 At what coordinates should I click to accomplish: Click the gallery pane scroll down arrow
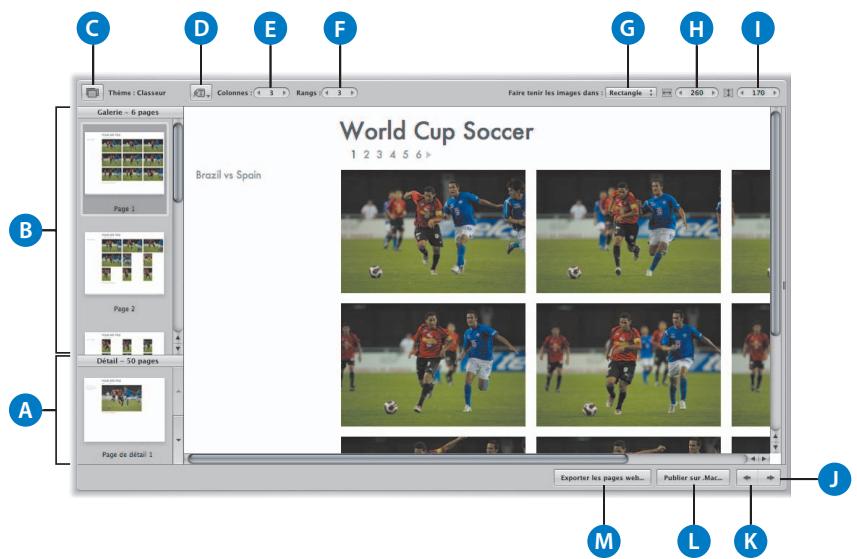[178, 348]
